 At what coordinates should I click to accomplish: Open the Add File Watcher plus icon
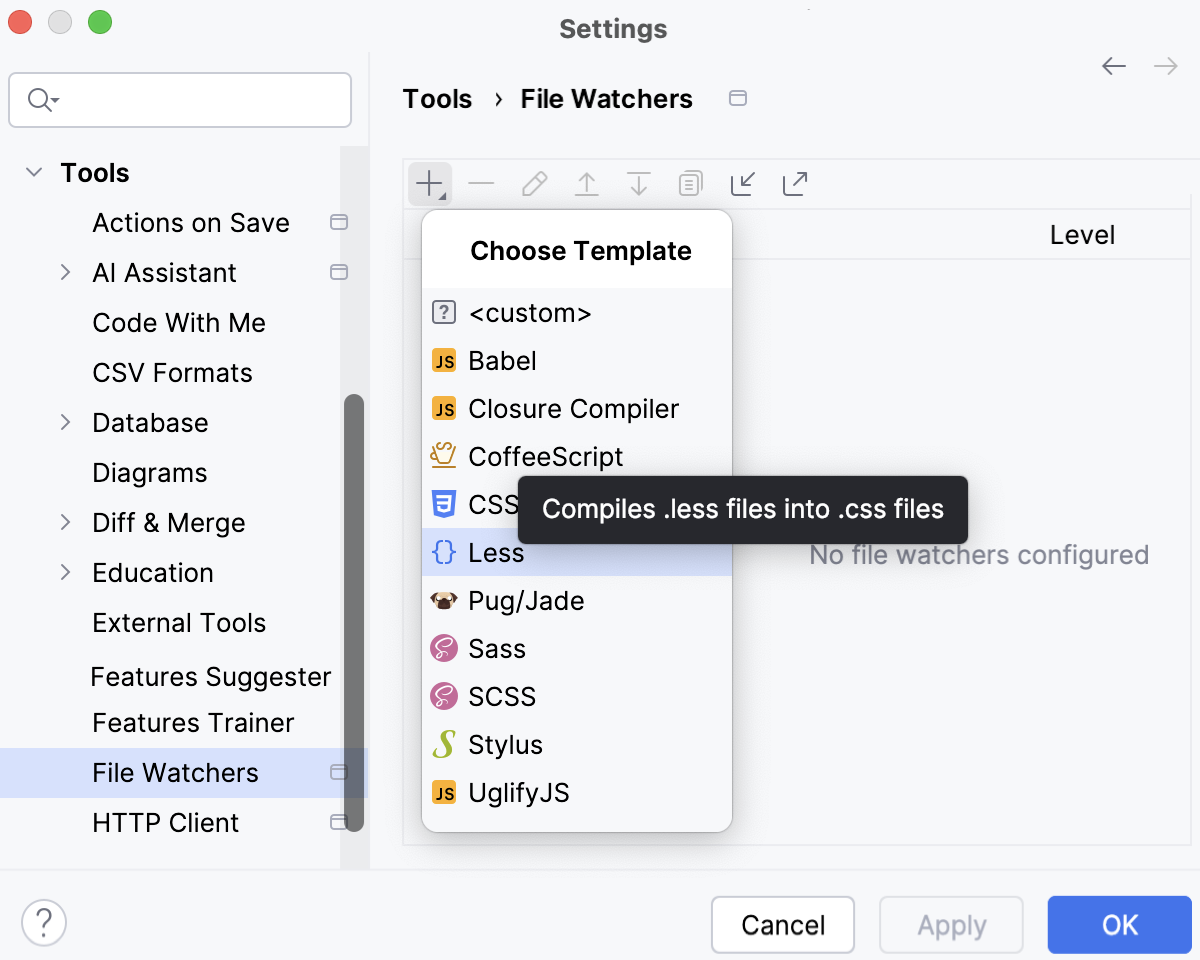point(430,183)
